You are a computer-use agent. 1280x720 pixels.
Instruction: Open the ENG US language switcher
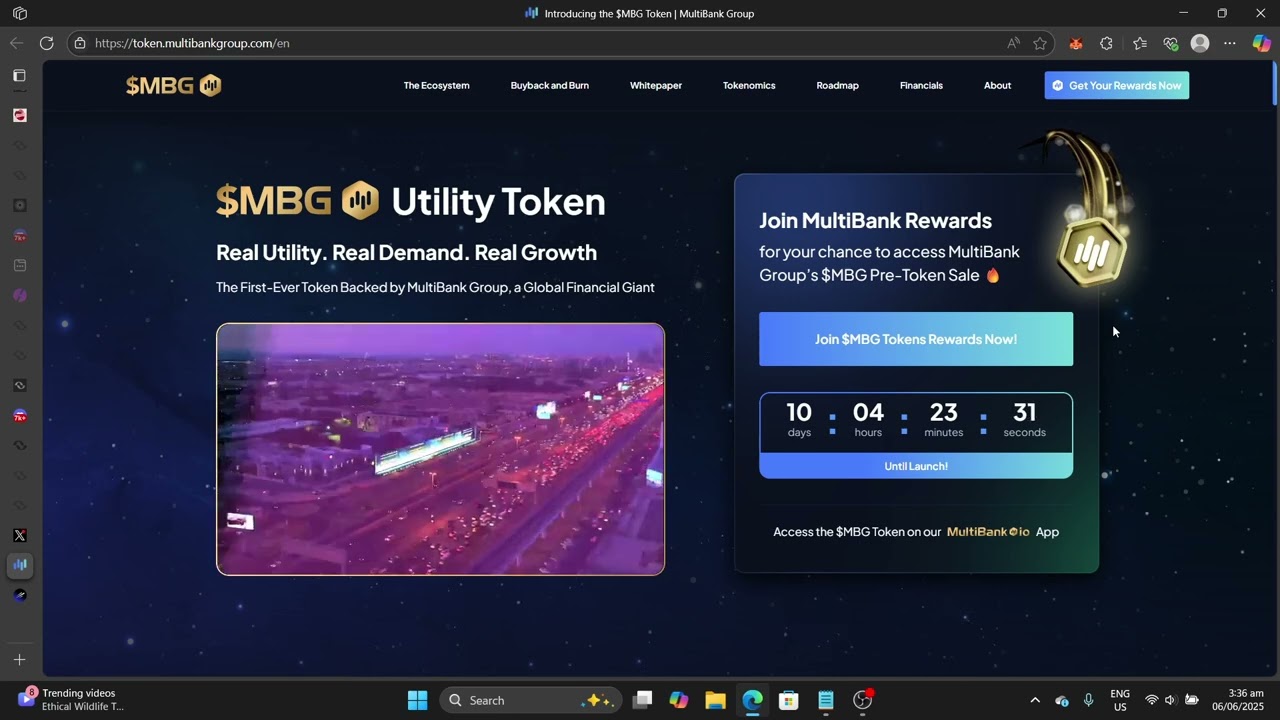point(1120,700)
